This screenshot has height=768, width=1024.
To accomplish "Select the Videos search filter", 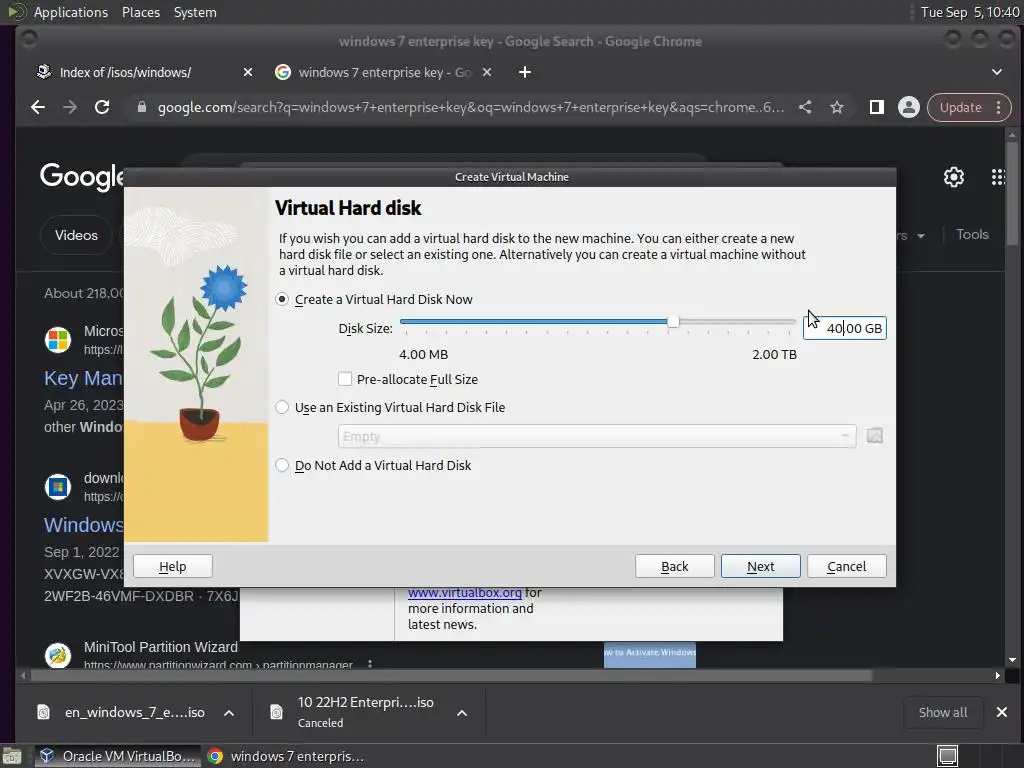I will click(76, 235).
